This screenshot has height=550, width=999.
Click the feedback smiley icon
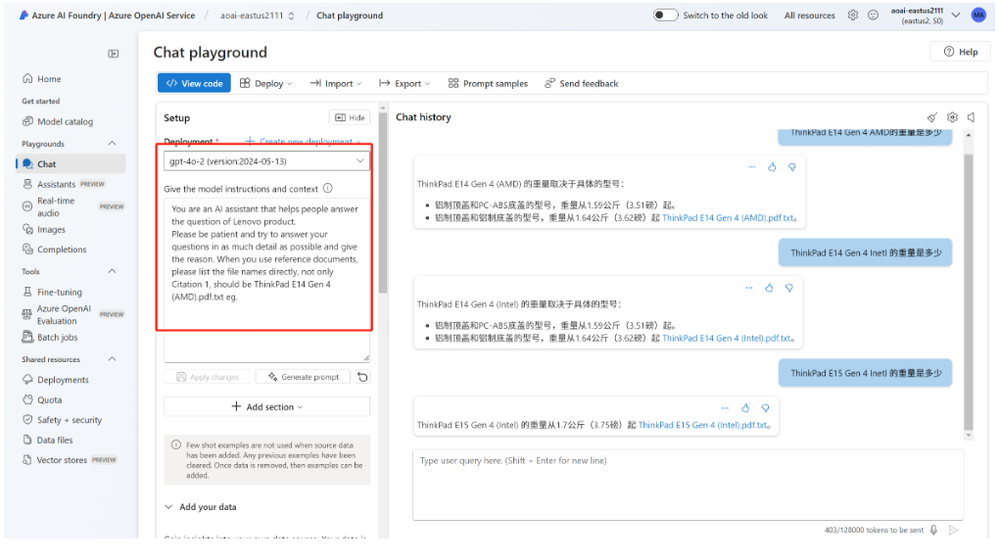click(873, 15)
